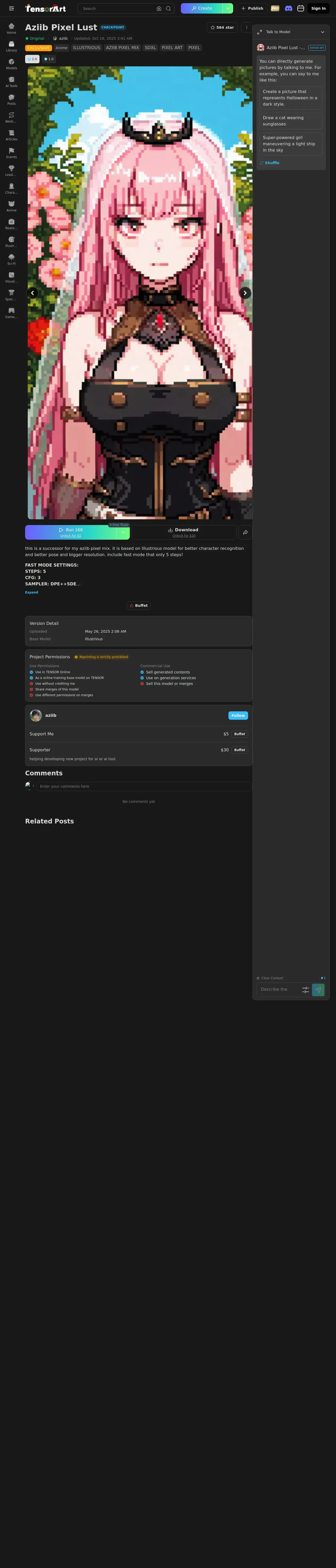Open the three-dot more options menu

coord(246,27)
